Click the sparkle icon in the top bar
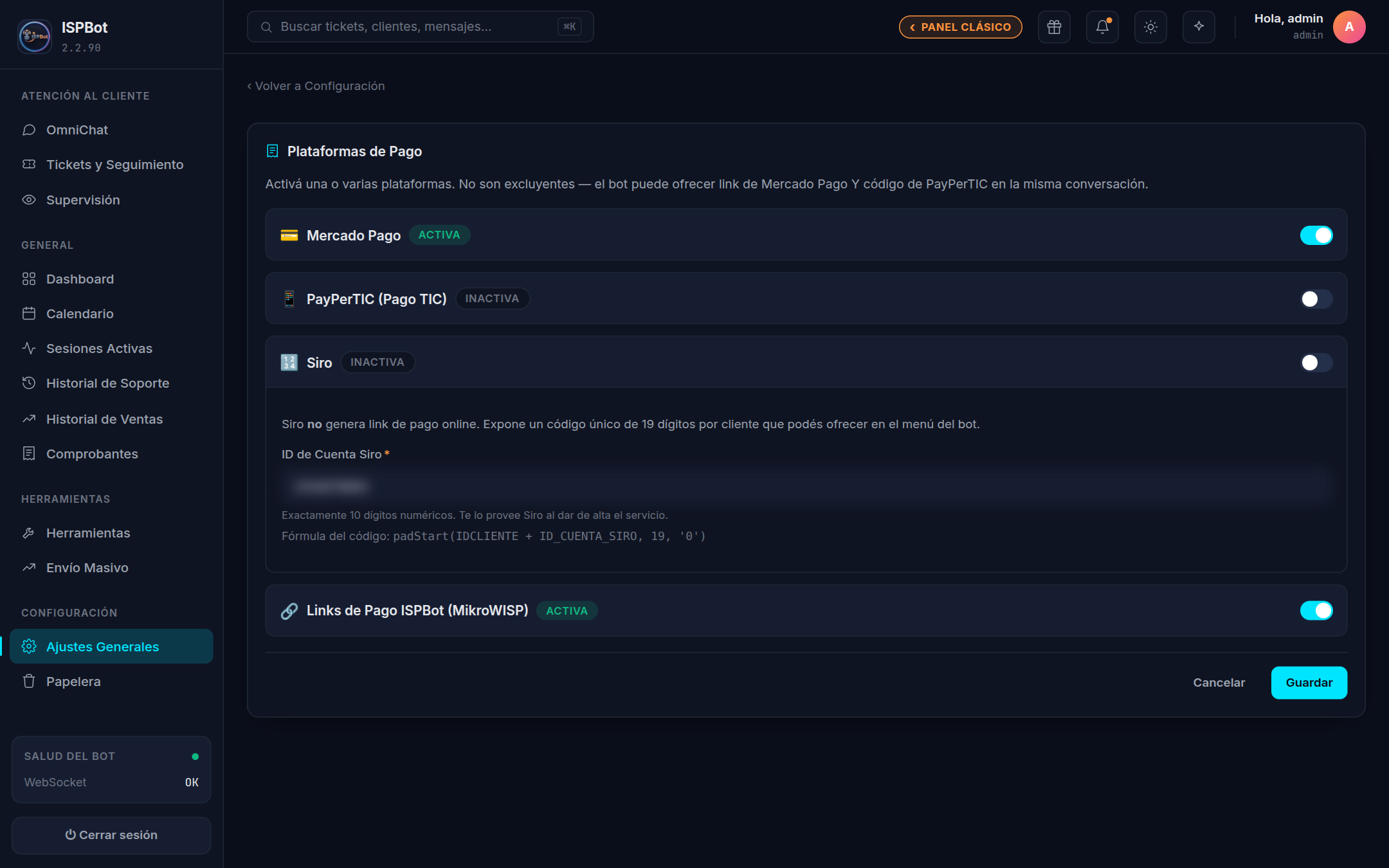This screenshot has height=868, width=1389. click(x=1199, y=27)
